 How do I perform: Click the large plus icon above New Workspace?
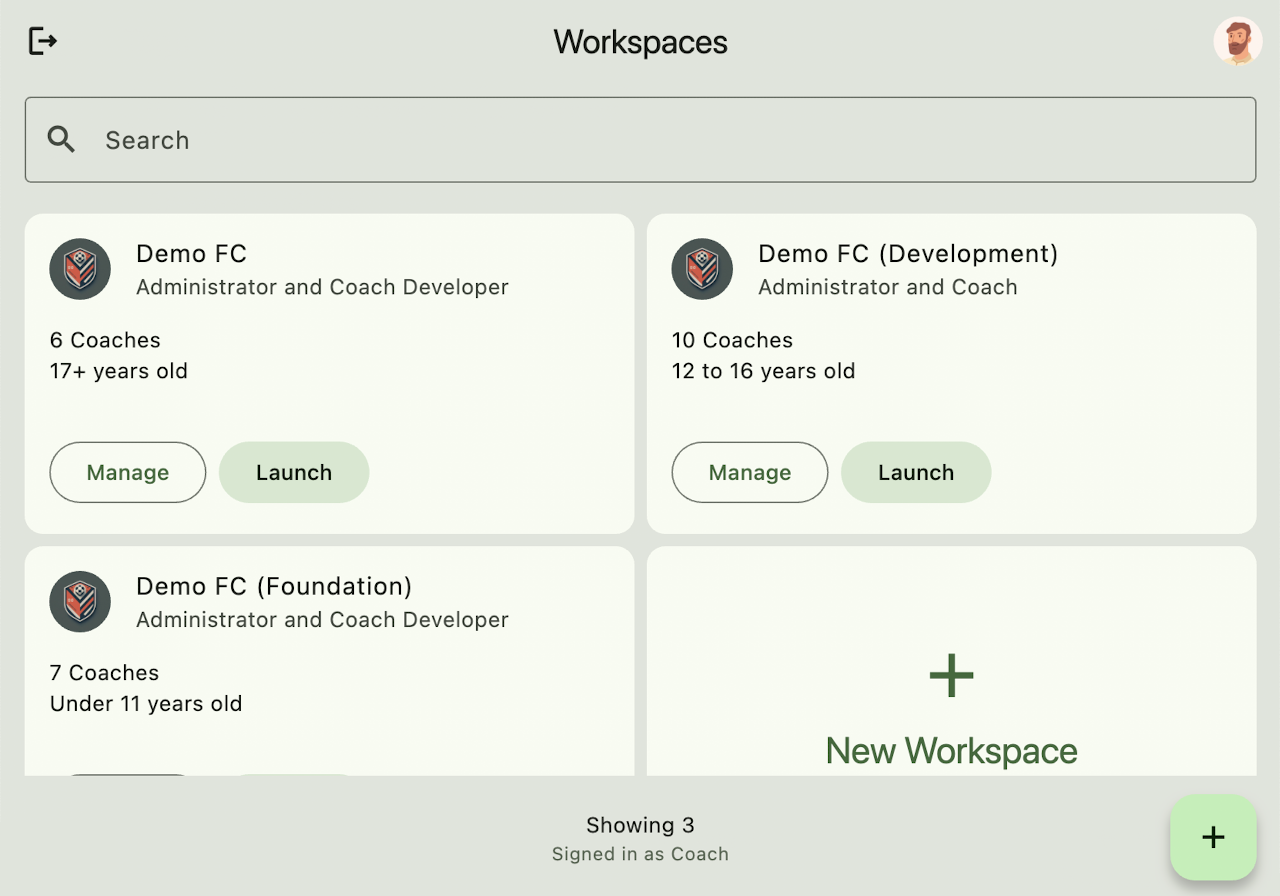point(951,676)
